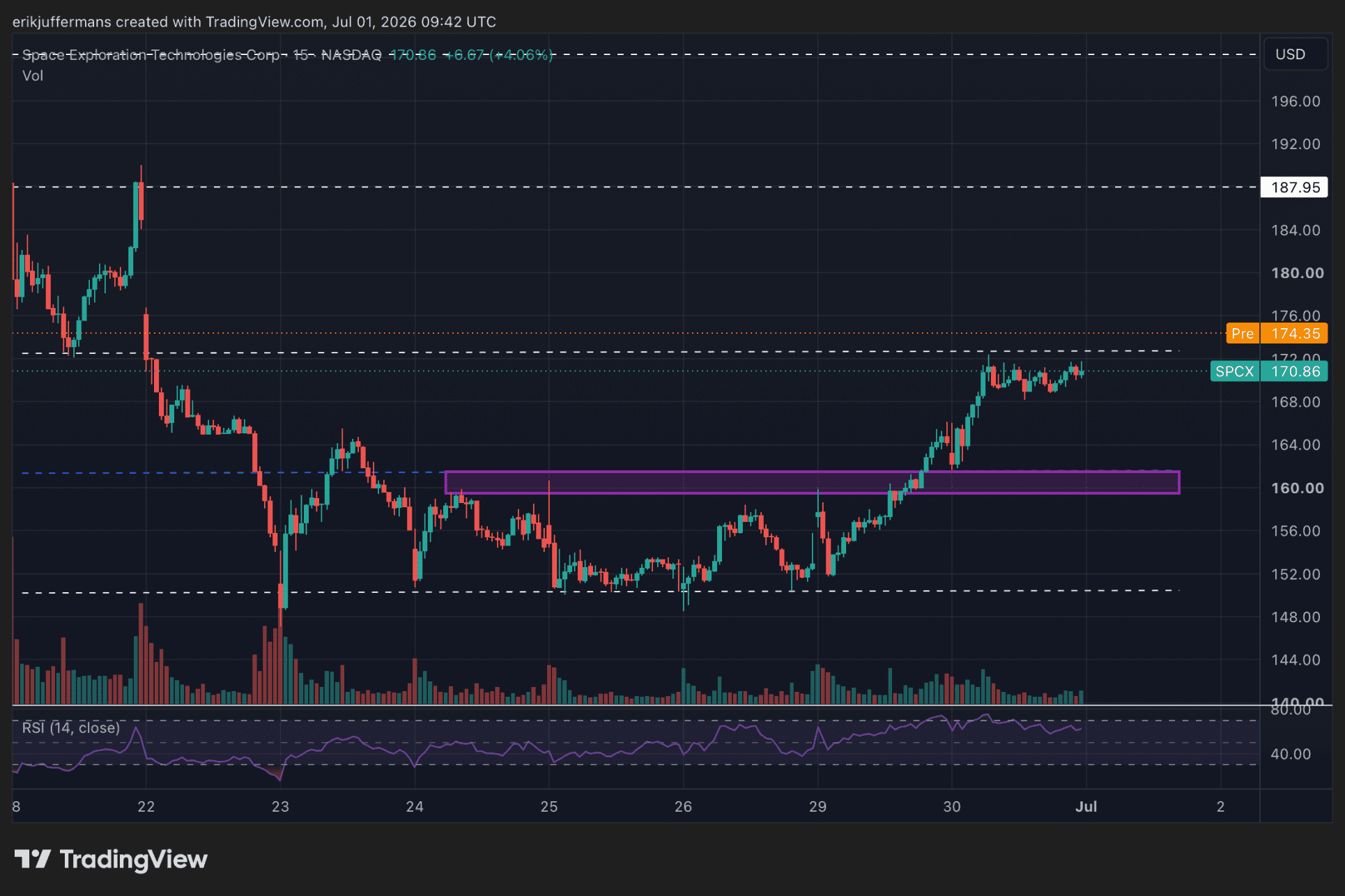Image resolution: width=1345 pixels, height=896 pixels.
Task: Click the 144.00 price axis label
Action: tap(1295, 660)
